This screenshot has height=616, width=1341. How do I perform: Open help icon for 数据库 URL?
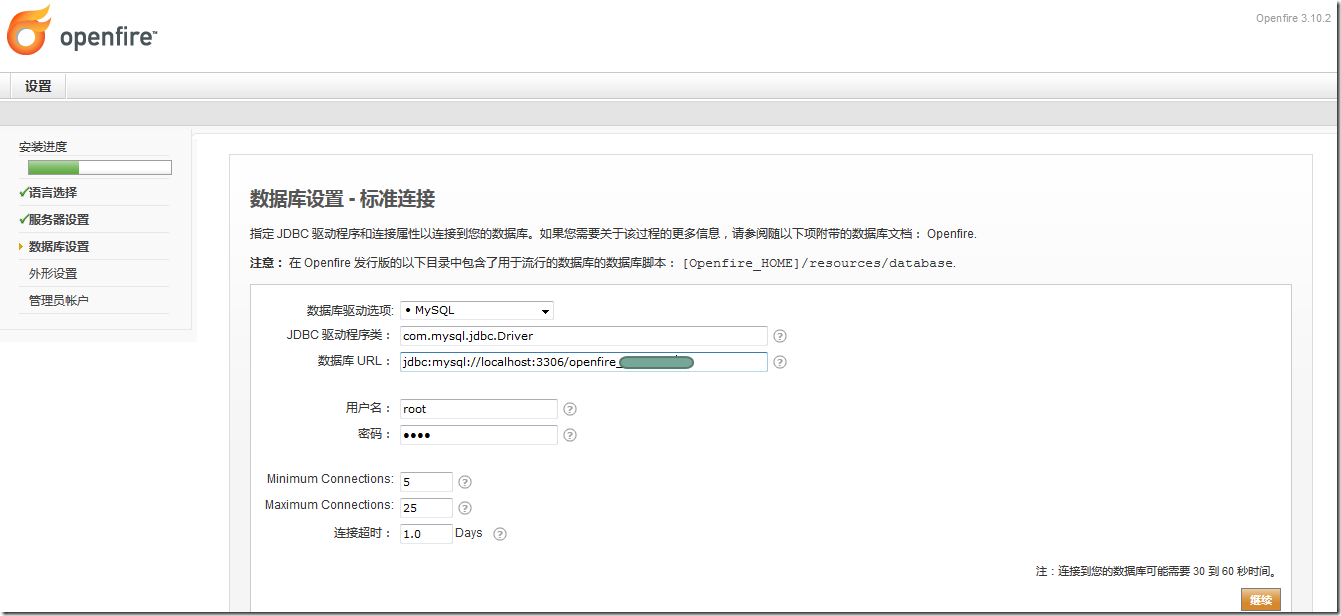pyautogui.click(x=780, y=362)
